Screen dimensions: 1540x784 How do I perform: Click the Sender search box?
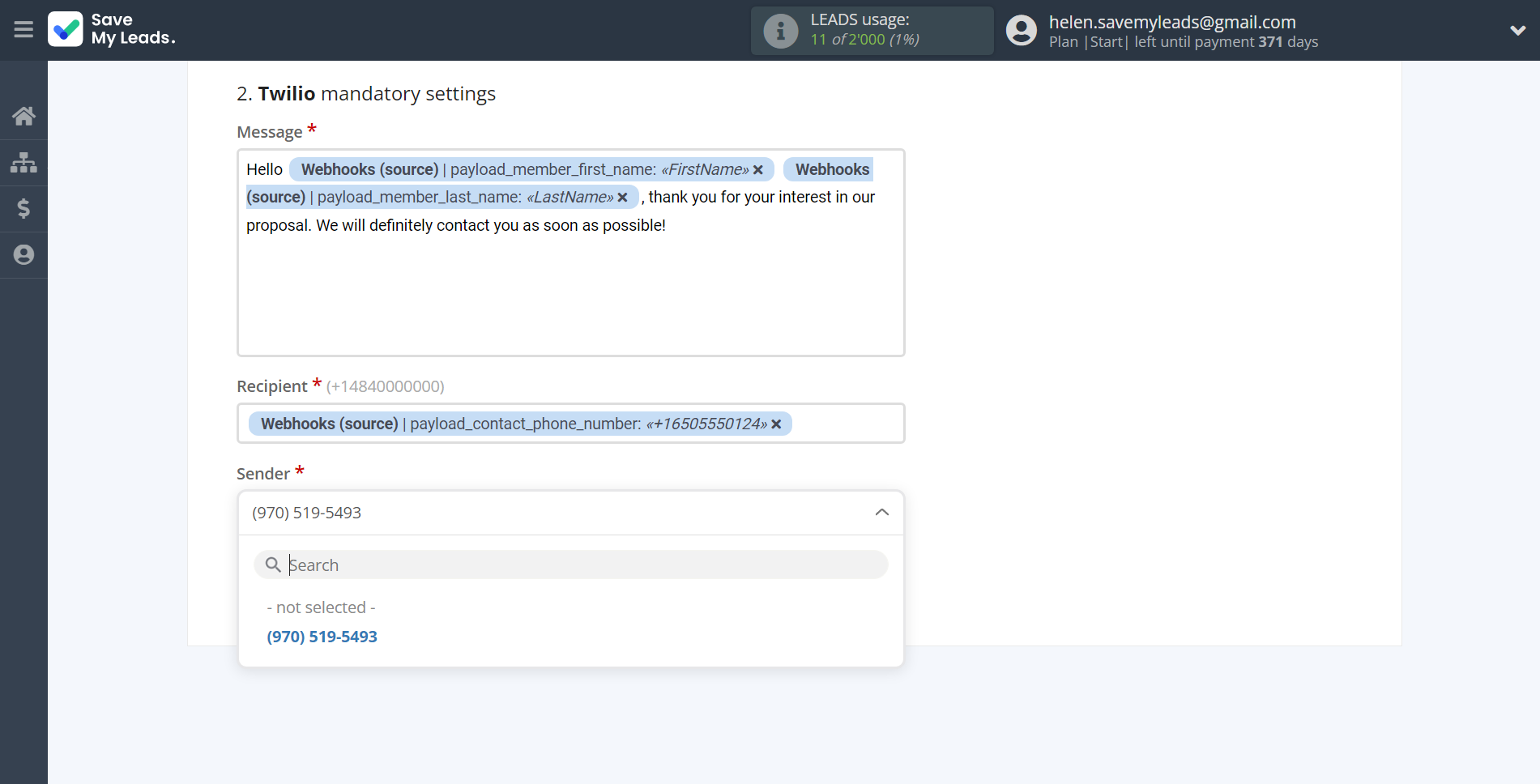570,565
